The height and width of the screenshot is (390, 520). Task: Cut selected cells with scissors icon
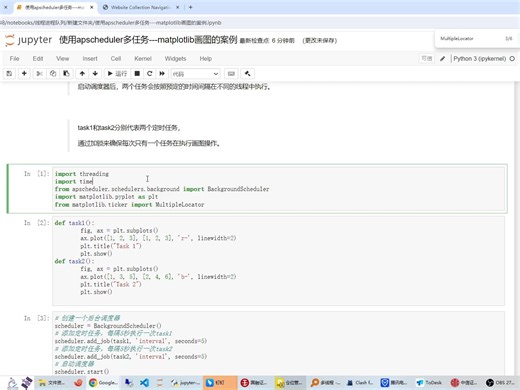click(x=39, y=74)
